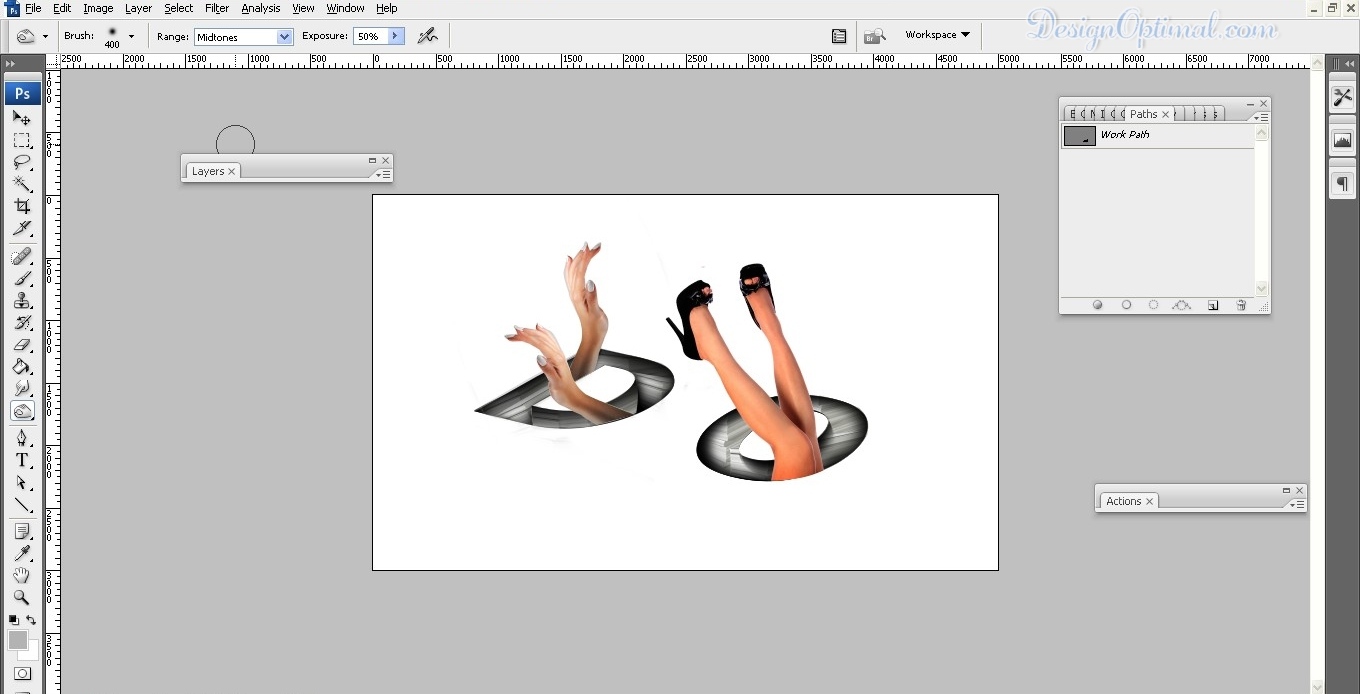This screenshot has height=694, width=1360.
Task: Open the Workspace dropdown
Action: tap(937, 35)
